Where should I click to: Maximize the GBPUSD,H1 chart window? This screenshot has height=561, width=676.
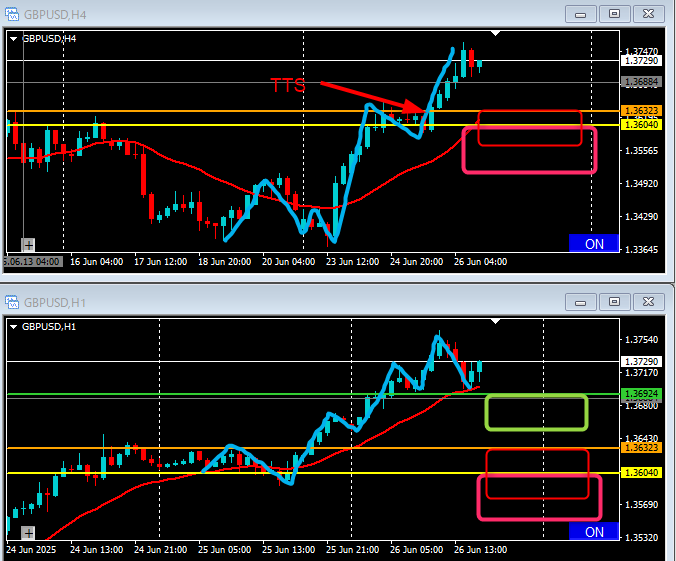pos(614,302)
